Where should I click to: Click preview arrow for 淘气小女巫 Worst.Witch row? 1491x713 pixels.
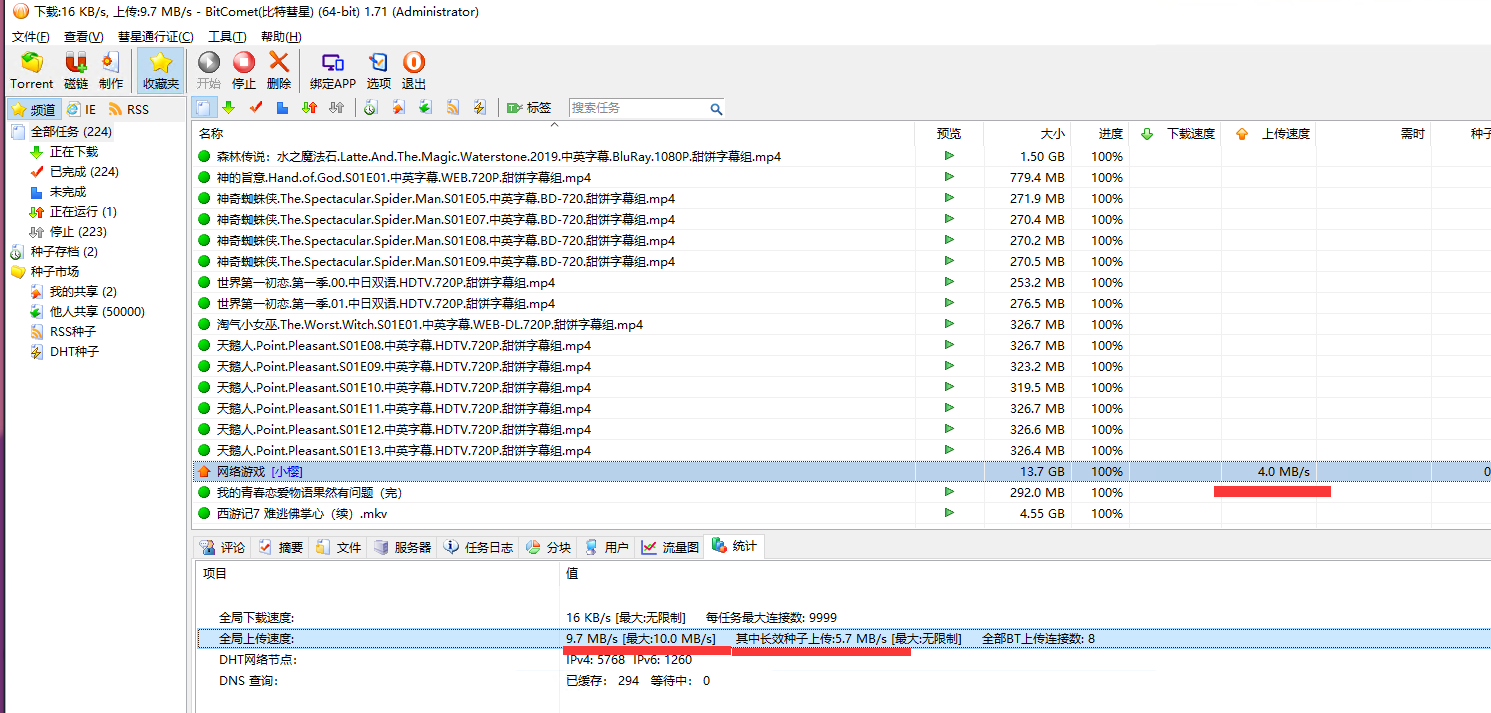949,324
